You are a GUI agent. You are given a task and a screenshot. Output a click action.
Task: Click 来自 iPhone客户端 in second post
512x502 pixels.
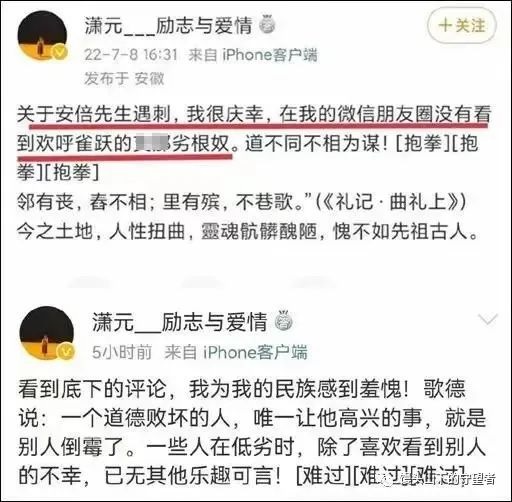click(236, 352)
